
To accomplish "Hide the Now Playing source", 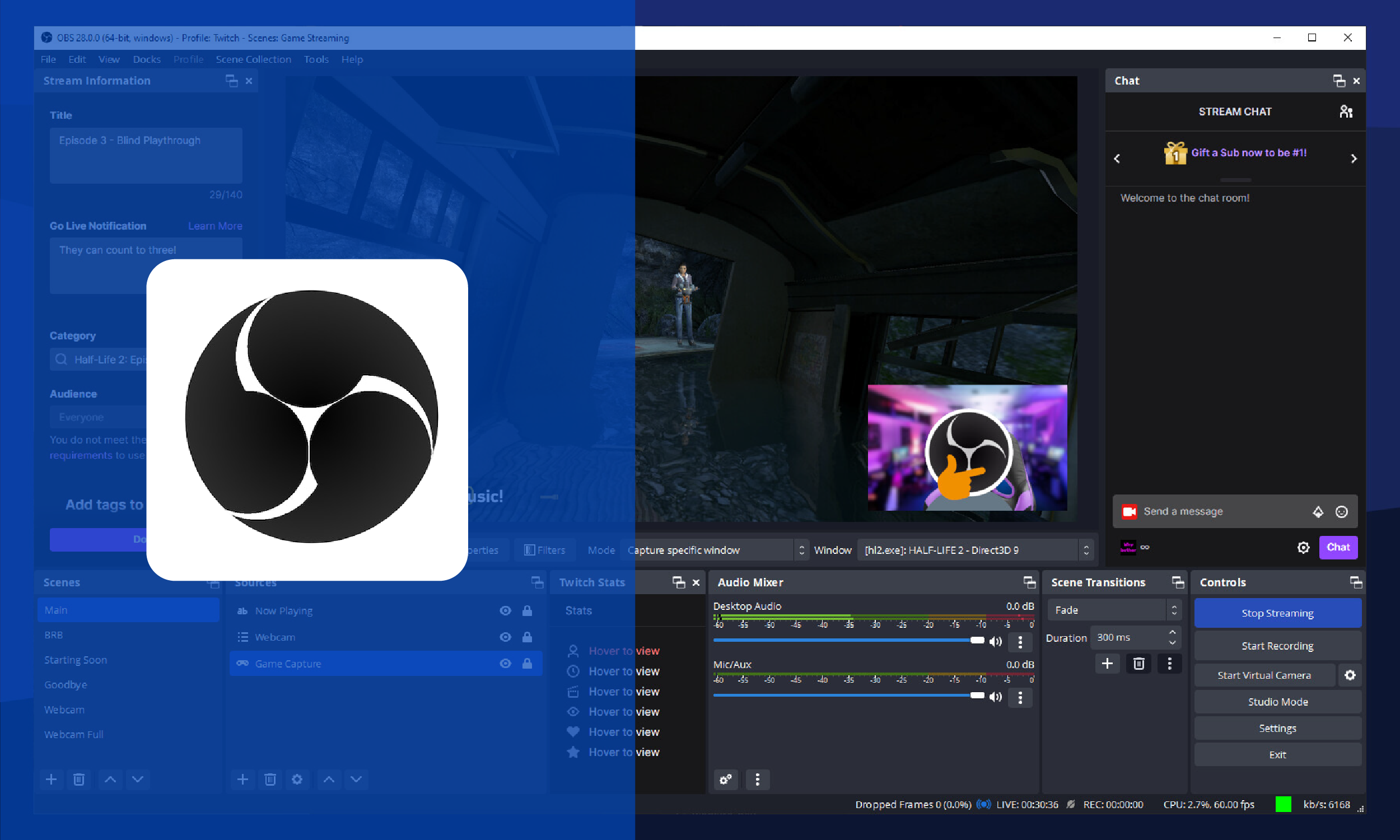I will (x=505, y=611).
